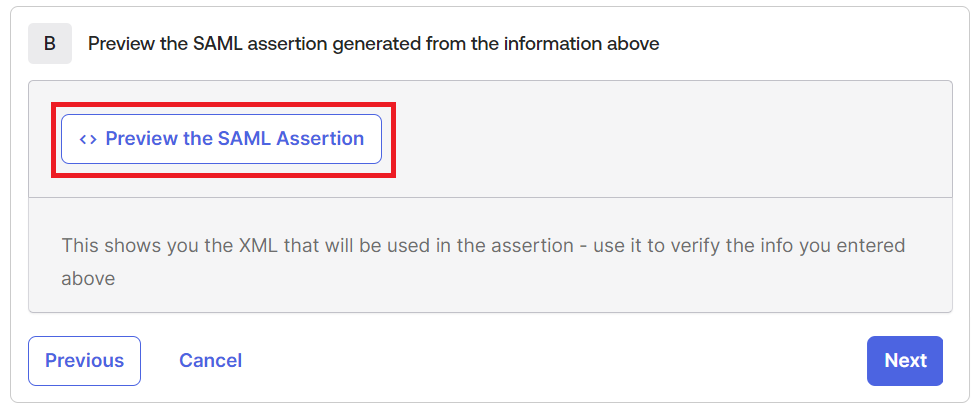Click the red highlight border around Preview button
This screenshot has height=413, width=979.
(x=224, y=103)
